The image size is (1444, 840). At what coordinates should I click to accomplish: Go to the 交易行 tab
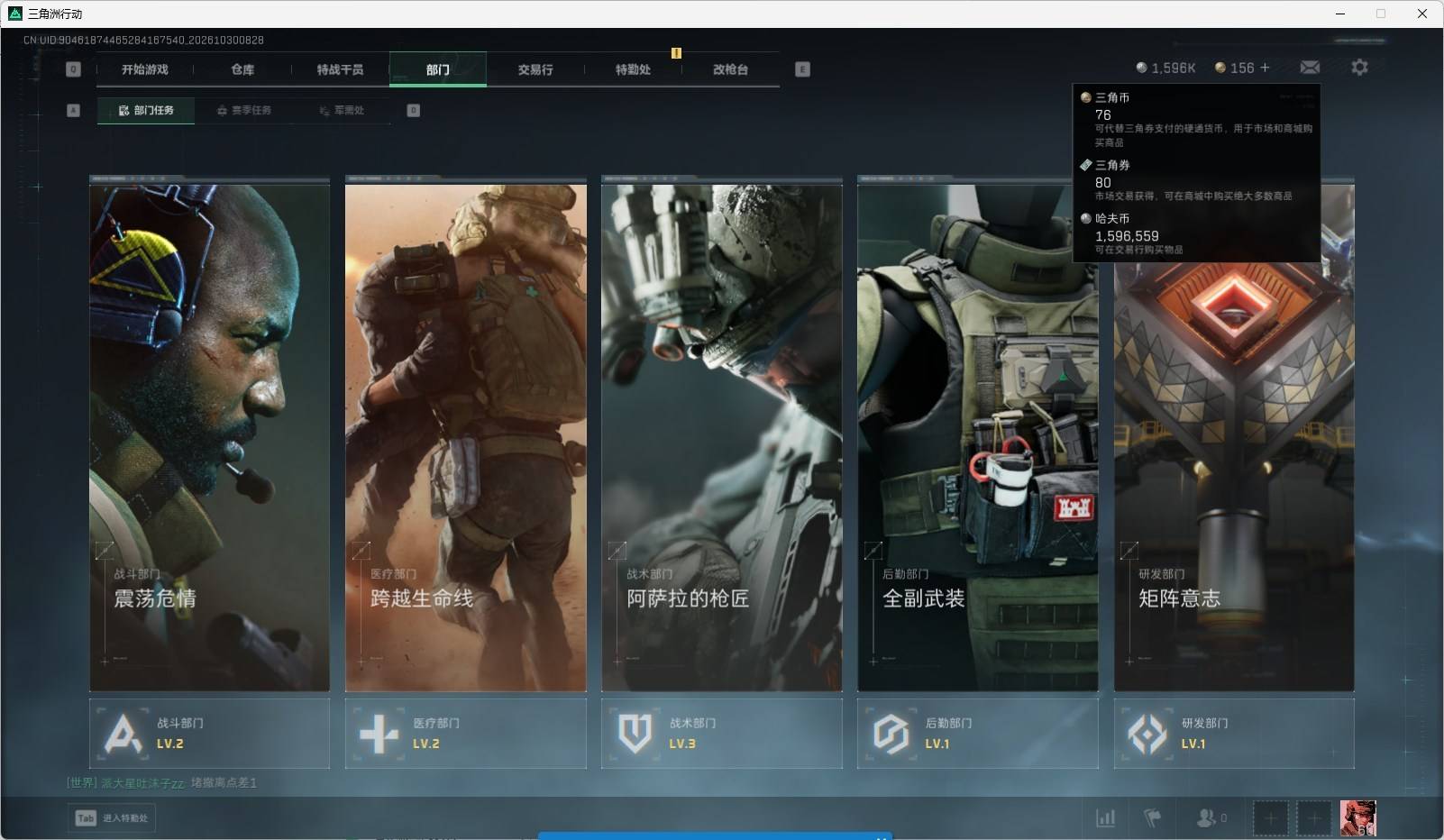coord(535,69)
